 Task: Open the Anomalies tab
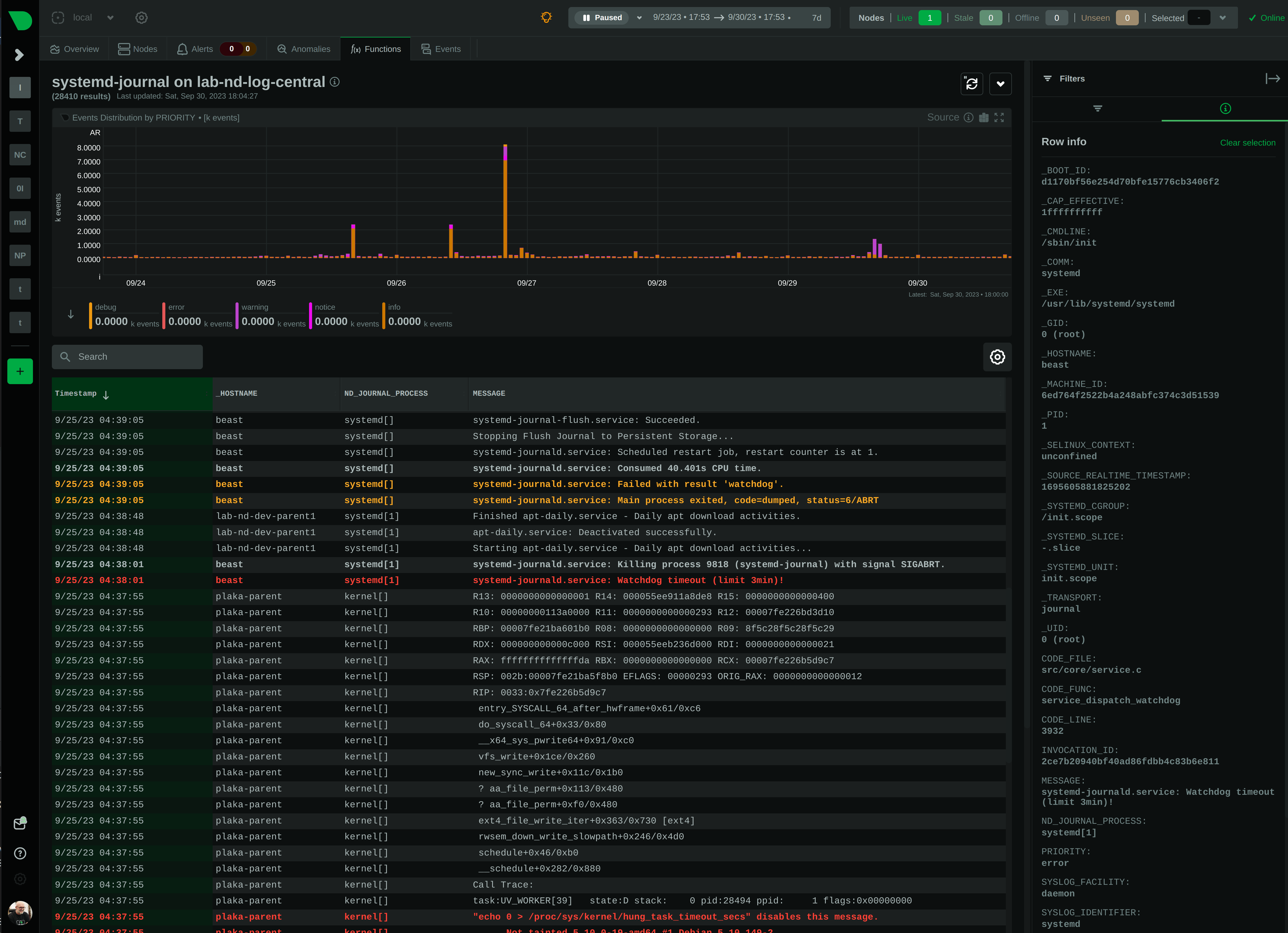(303, 49)
